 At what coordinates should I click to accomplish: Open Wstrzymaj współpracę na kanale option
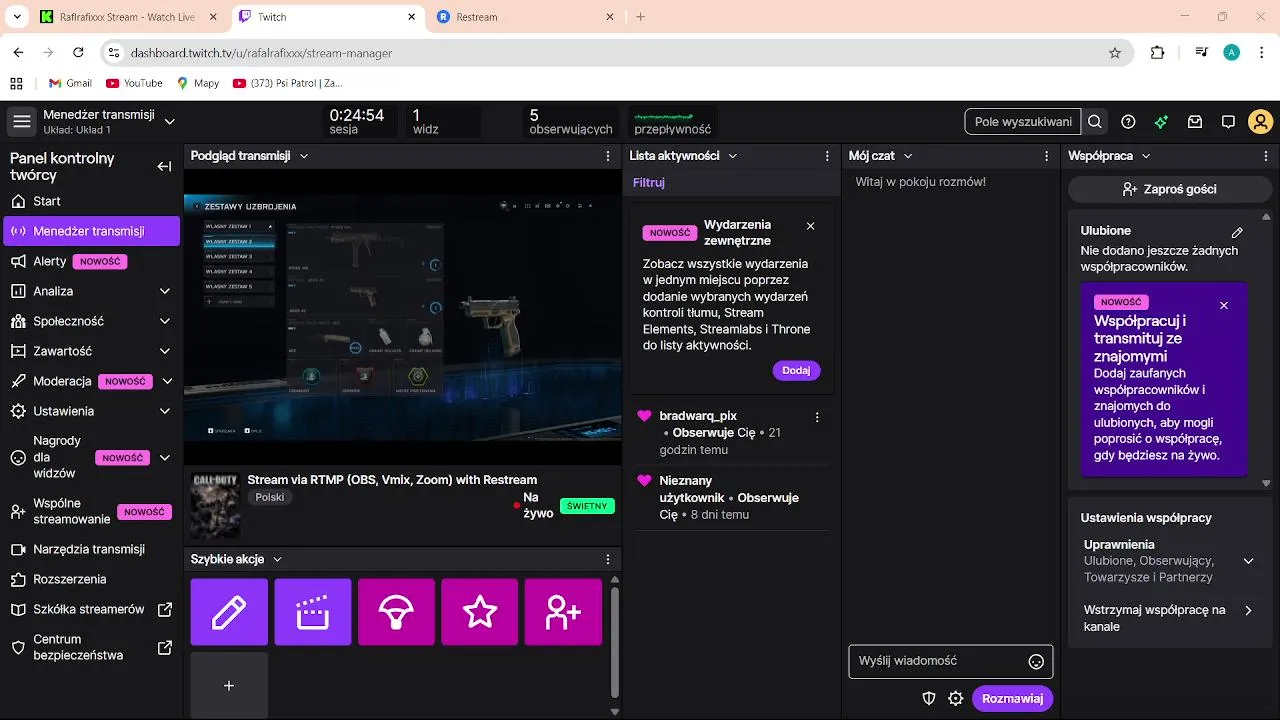point(1168,618)
